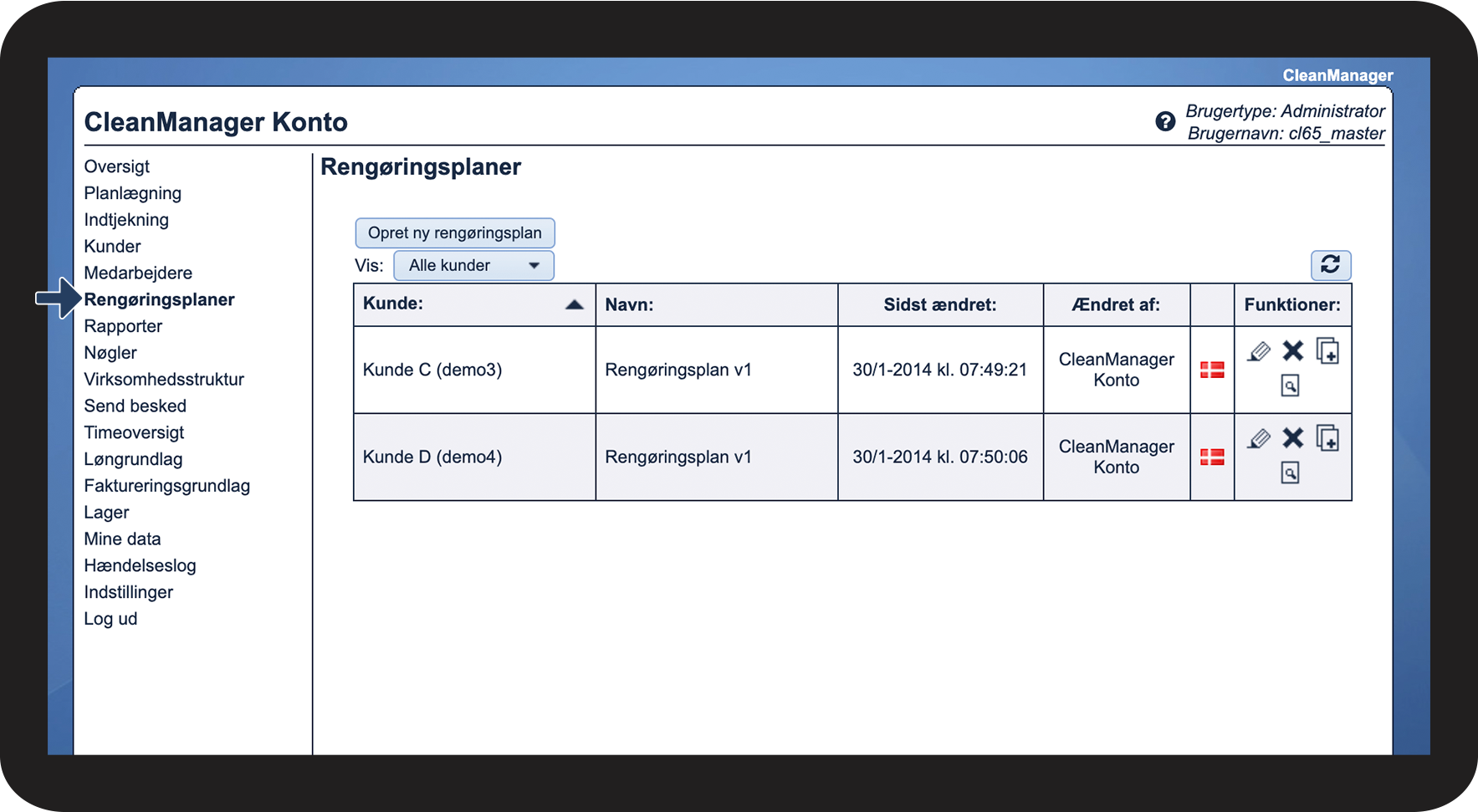The height and width of the screenshot is (812, 1478).
Task: Click the Ændret af column header
Action: [x=1116, y=304]
